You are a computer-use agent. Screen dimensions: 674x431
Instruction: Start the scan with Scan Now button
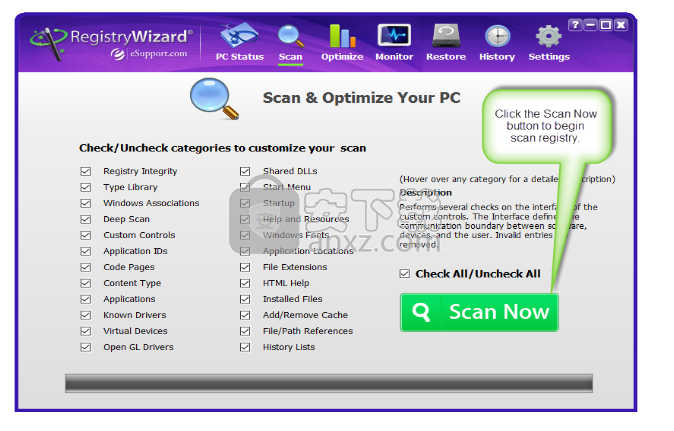(479, 312)
